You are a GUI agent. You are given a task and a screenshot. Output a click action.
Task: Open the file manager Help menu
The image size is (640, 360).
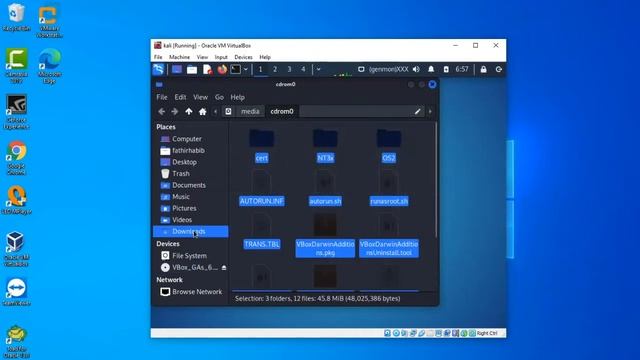(237, 97)
